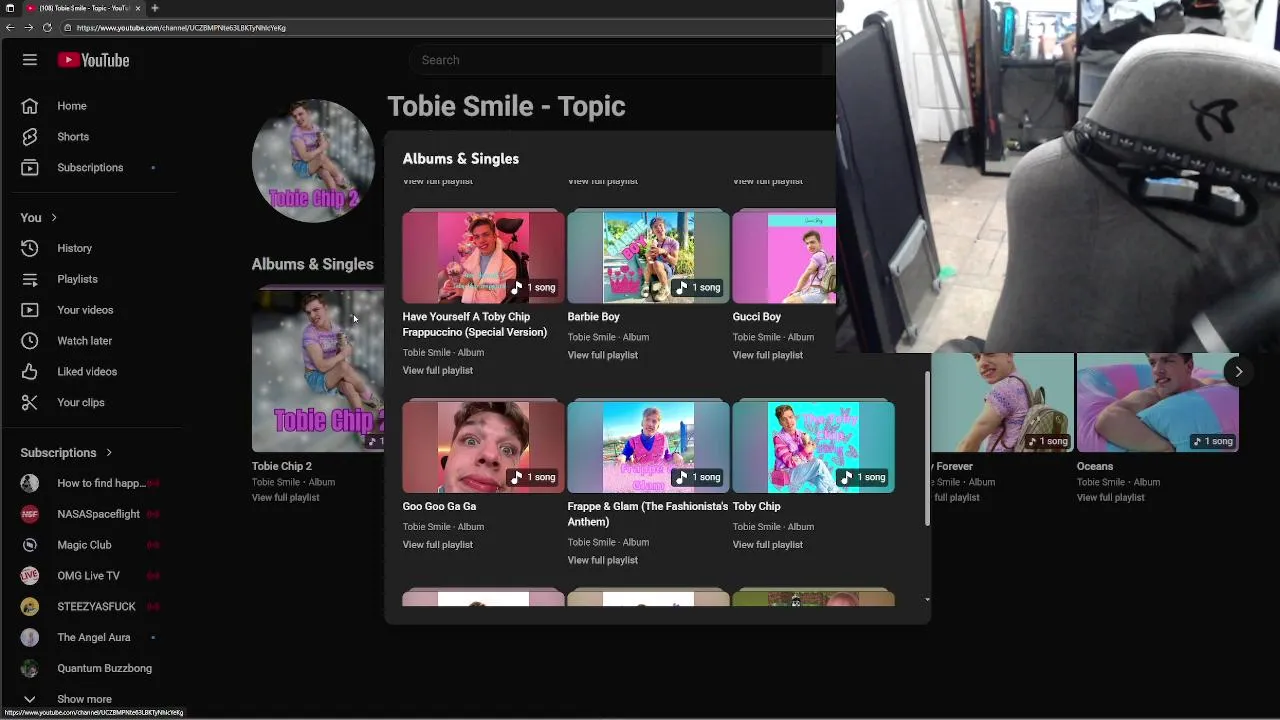This screenshot has height=720, width=1280.
Task: Open Barbie Boy album thumbnail
Action: tap(648, 257)
